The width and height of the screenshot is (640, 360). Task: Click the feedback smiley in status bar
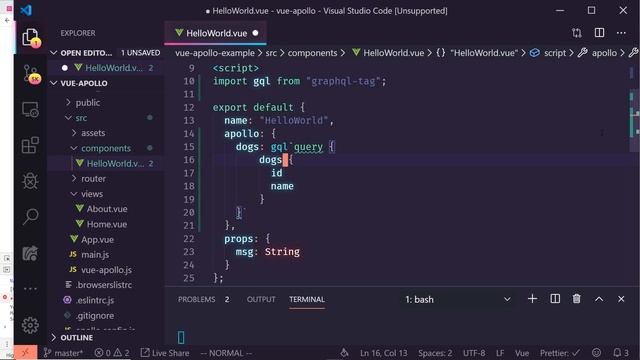(596, 353)
